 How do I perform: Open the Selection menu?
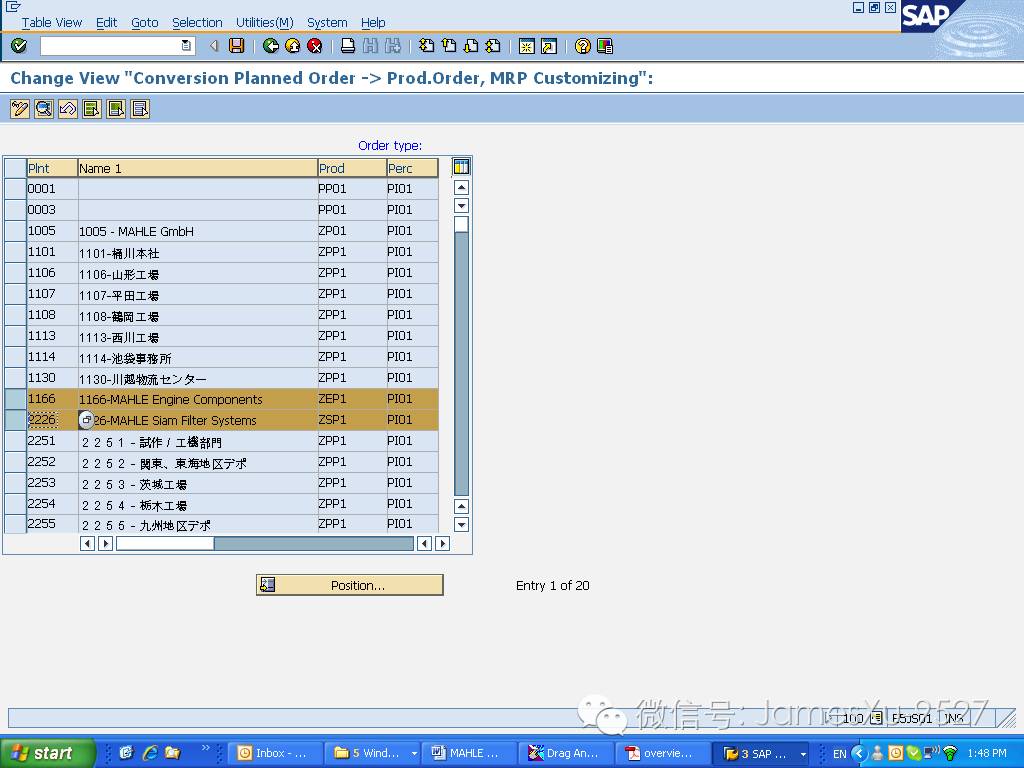(x=197, y=22)
